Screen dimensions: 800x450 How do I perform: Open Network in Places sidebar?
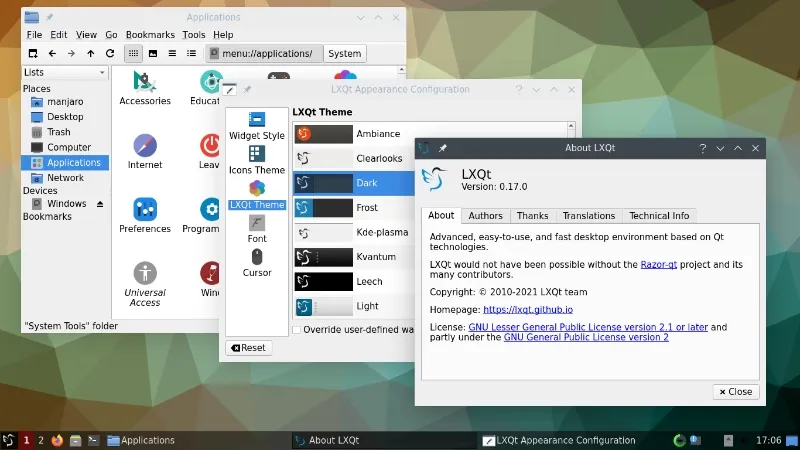pos(65,178)
